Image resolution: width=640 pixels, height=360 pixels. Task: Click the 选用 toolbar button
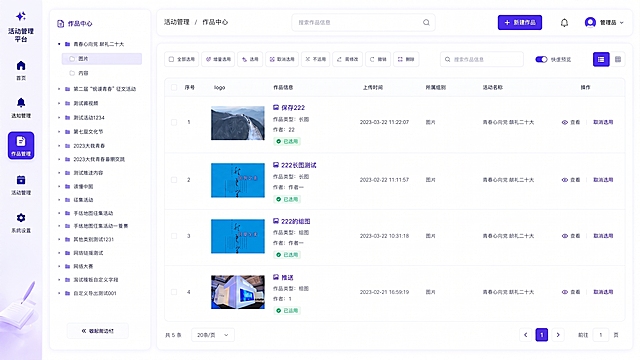[250, 59]
